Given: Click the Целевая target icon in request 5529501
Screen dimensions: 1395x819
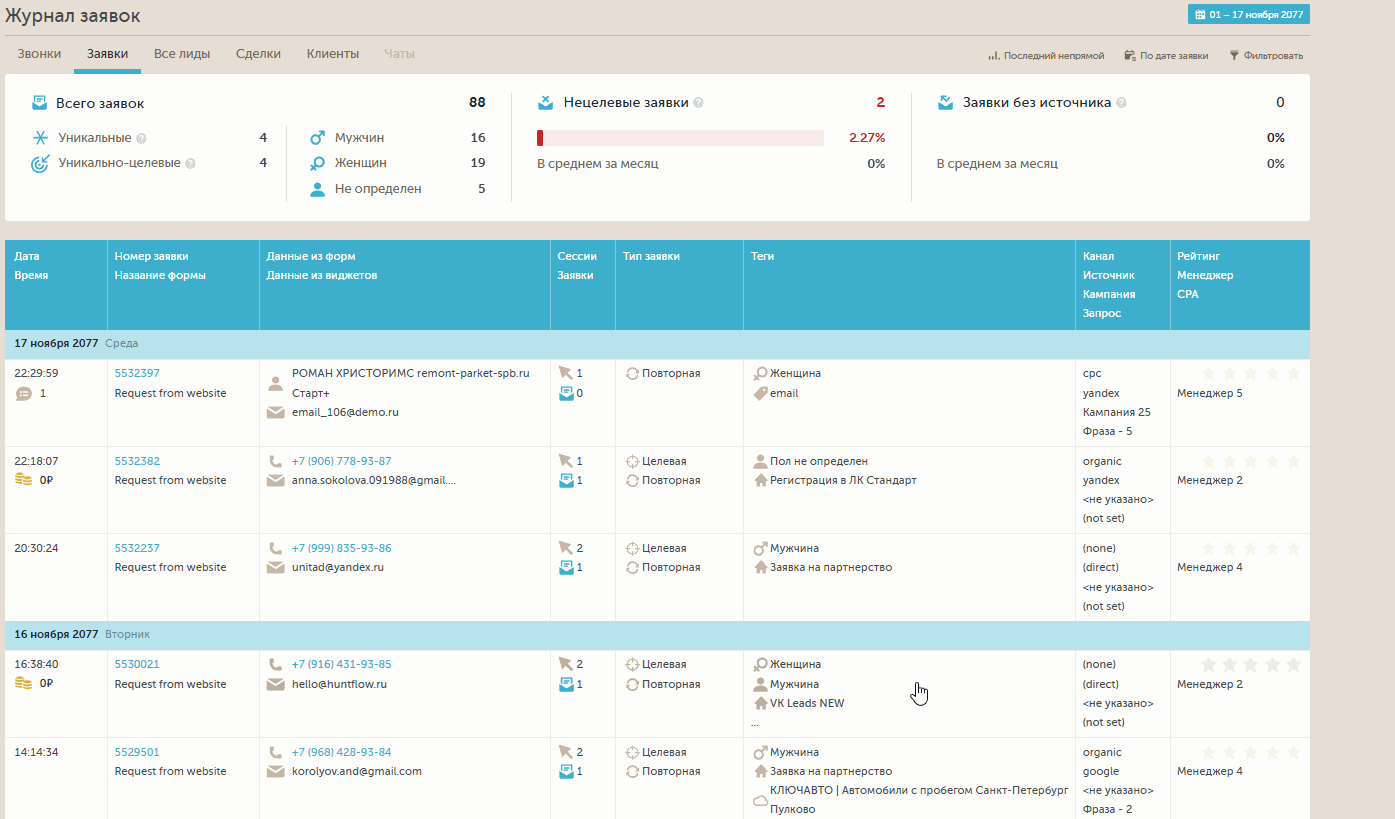Looking at the screenshot, I should click(x=632, y=752).
